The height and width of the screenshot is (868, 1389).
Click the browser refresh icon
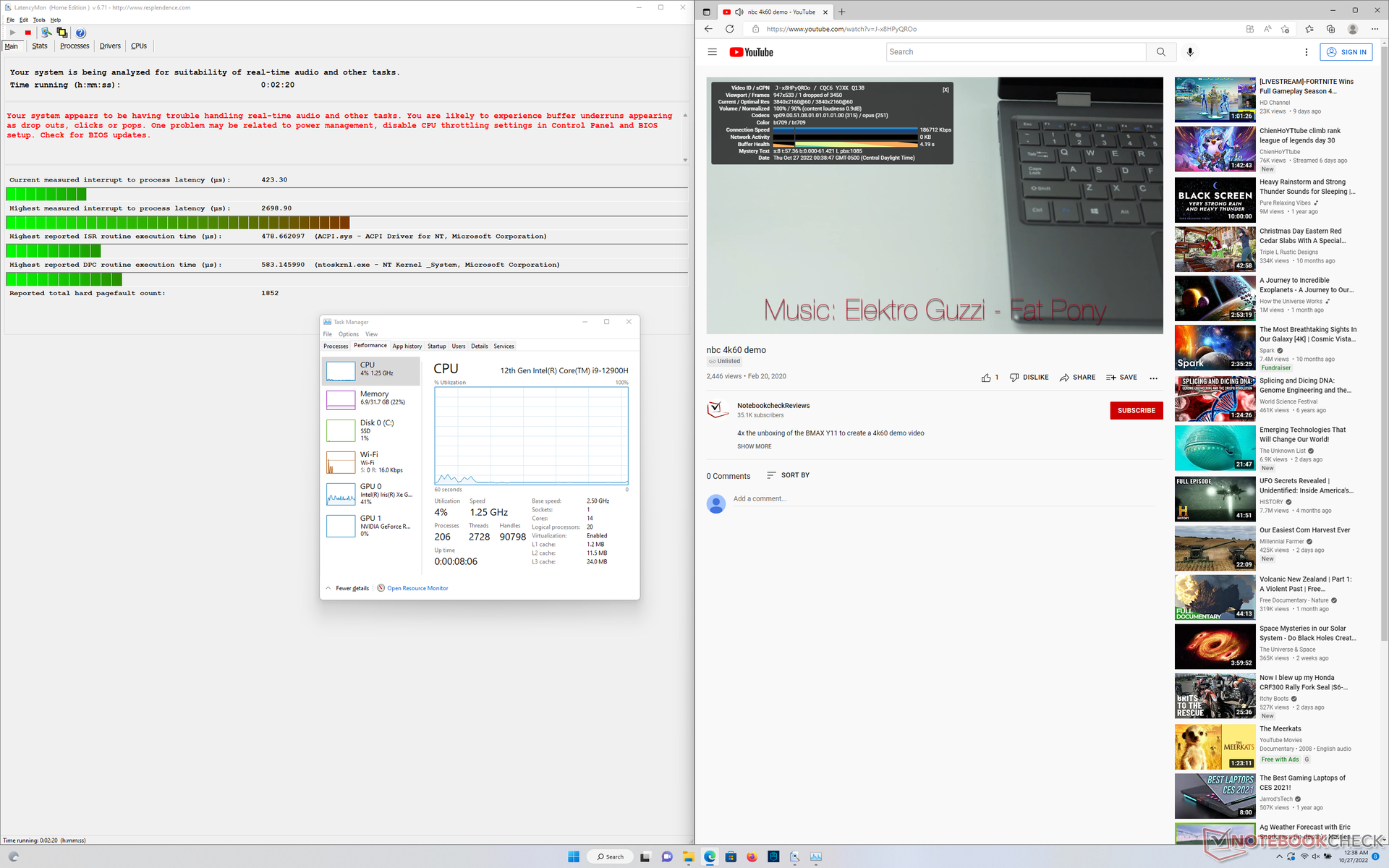pyautogui.click(x=729, y=29)
